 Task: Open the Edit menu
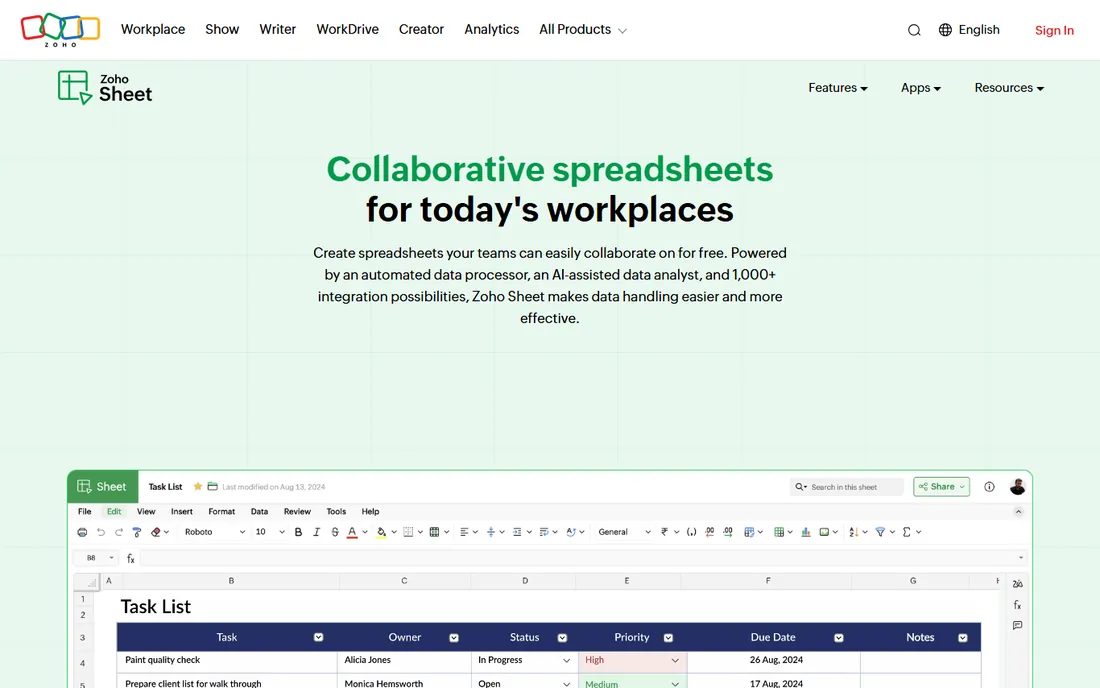click(114, 512)
